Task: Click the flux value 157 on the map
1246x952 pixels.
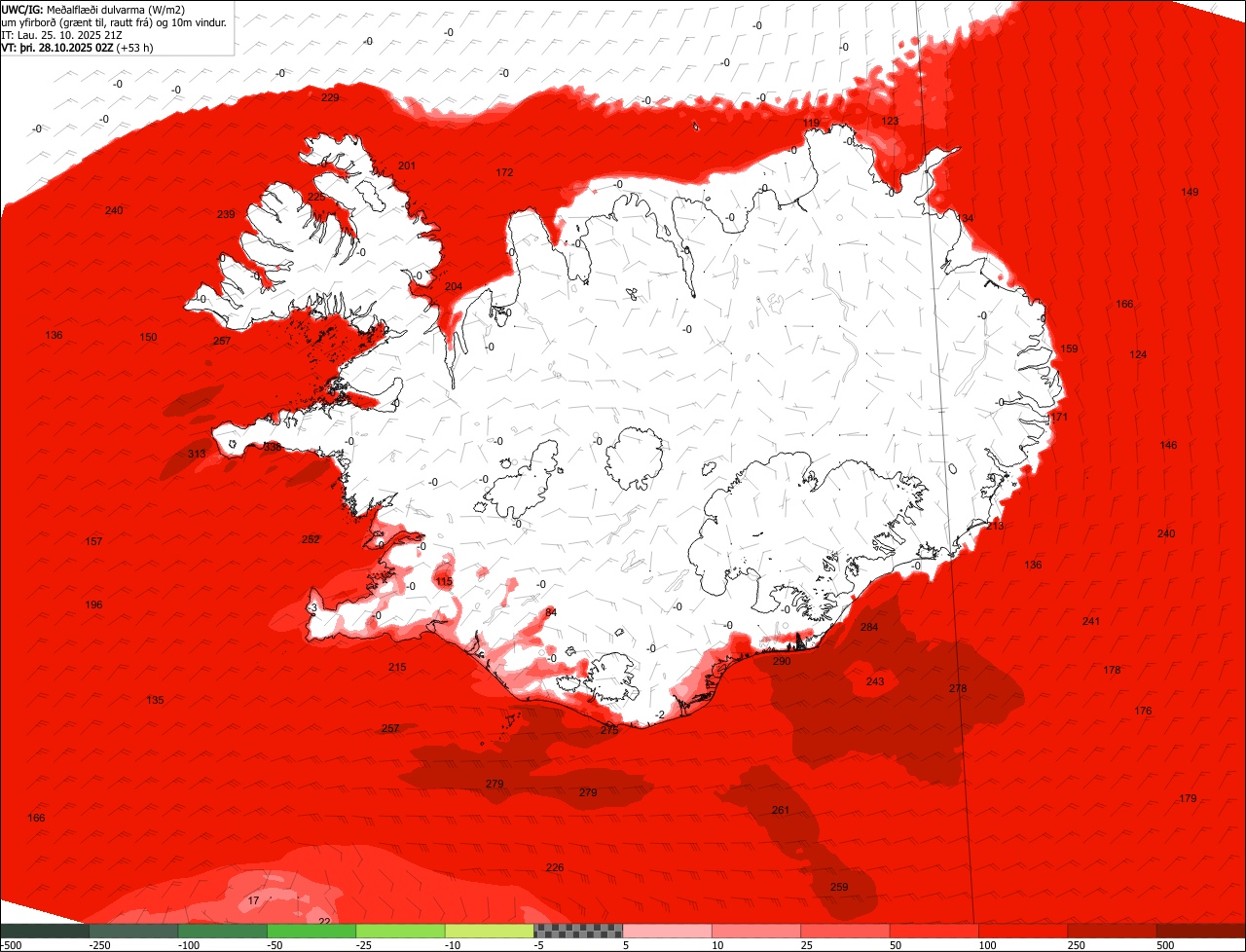Action: click(93, 541)
